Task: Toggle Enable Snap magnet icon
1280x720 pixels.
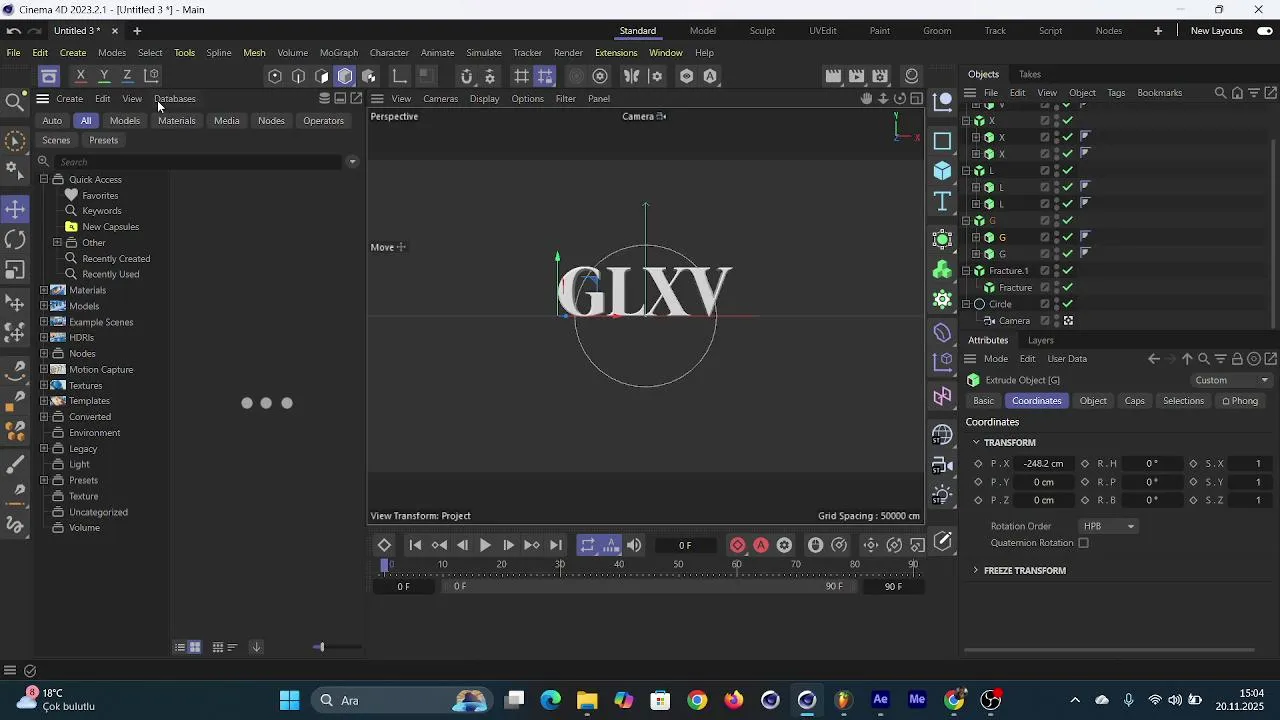Action: [x=466, y=76]
